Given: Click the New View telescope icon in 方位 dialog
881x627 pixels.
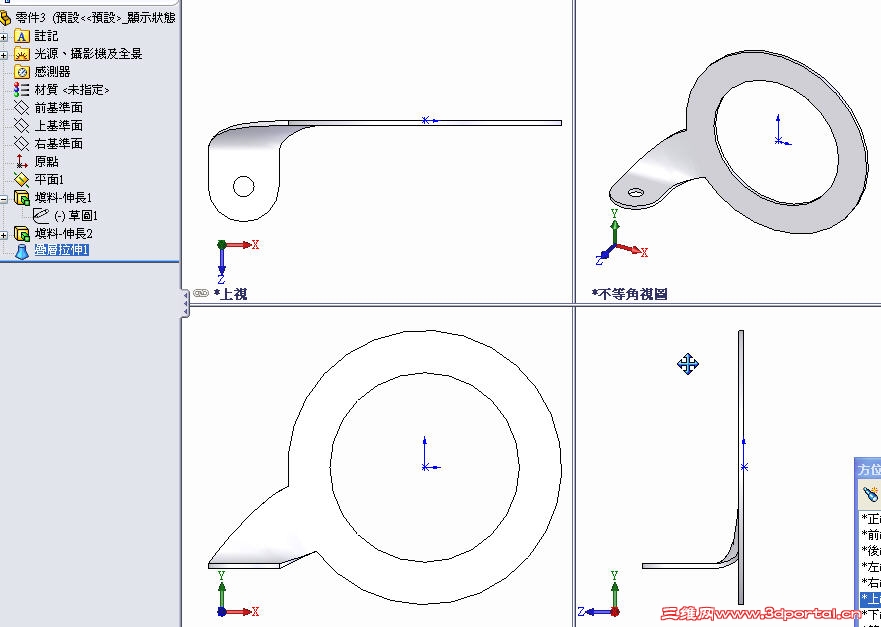Looking at the screenshot, I should coord(870,494).
